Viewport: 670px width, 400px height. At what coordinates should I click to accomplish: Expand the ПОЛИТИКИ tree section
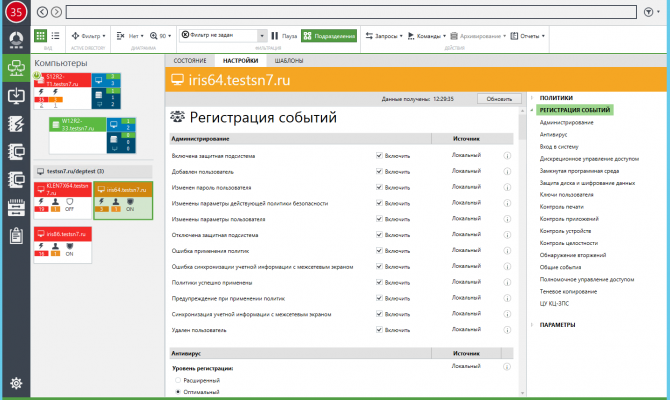[532, 98]
